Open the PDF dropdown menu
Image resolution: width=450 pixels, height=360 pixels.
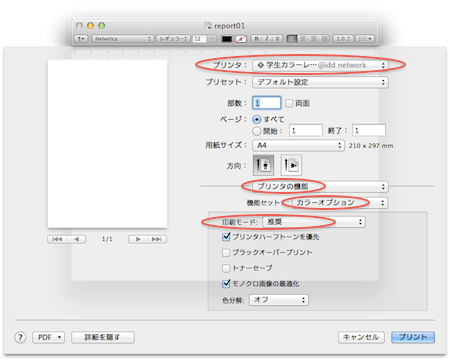coord(49,337)
